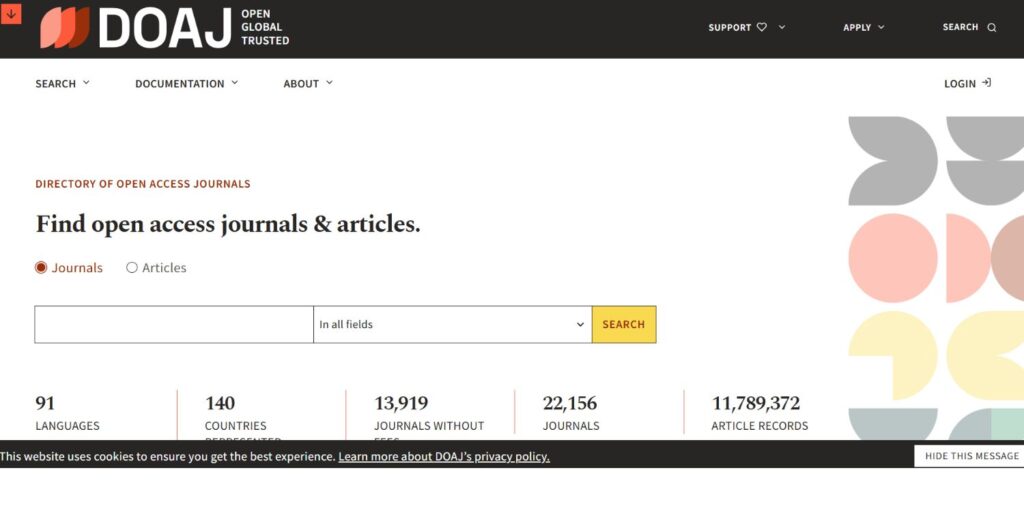The image size is (1024, 524).
Task: Open the Documentation navigation menu
Action: (186, 84)
